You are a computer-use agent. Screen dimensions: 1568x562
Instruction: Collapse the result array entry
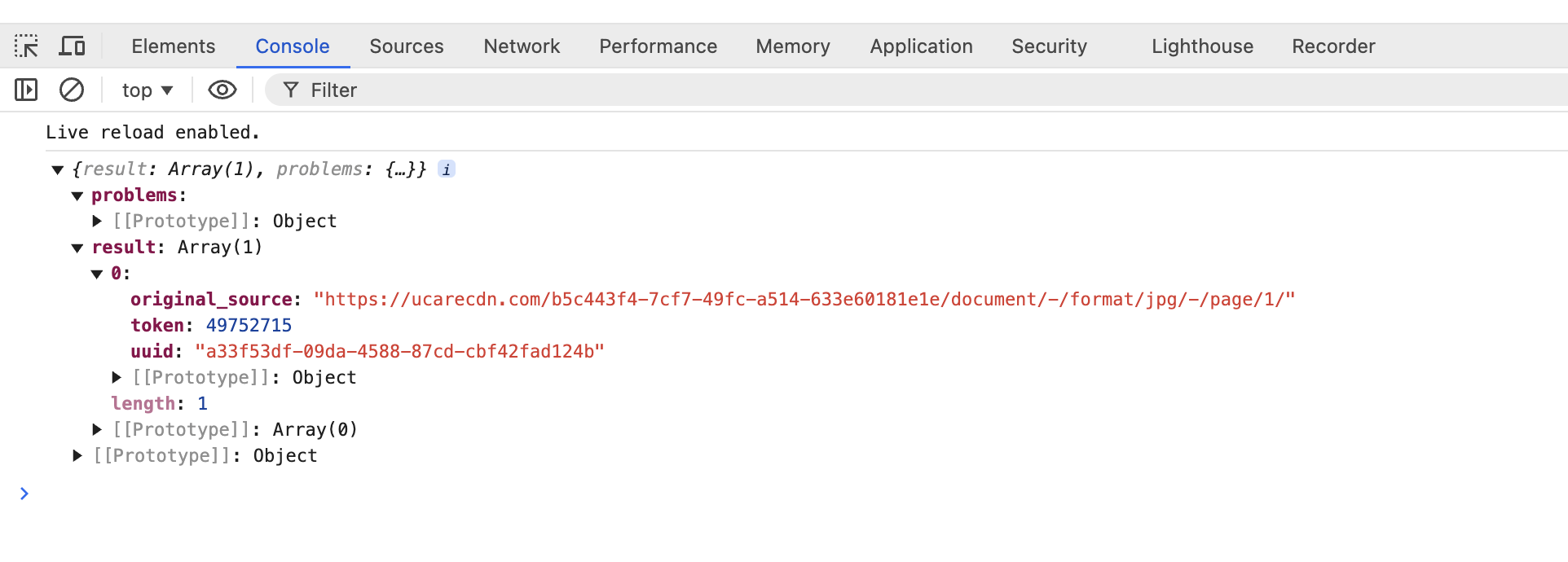coord(77,247)
